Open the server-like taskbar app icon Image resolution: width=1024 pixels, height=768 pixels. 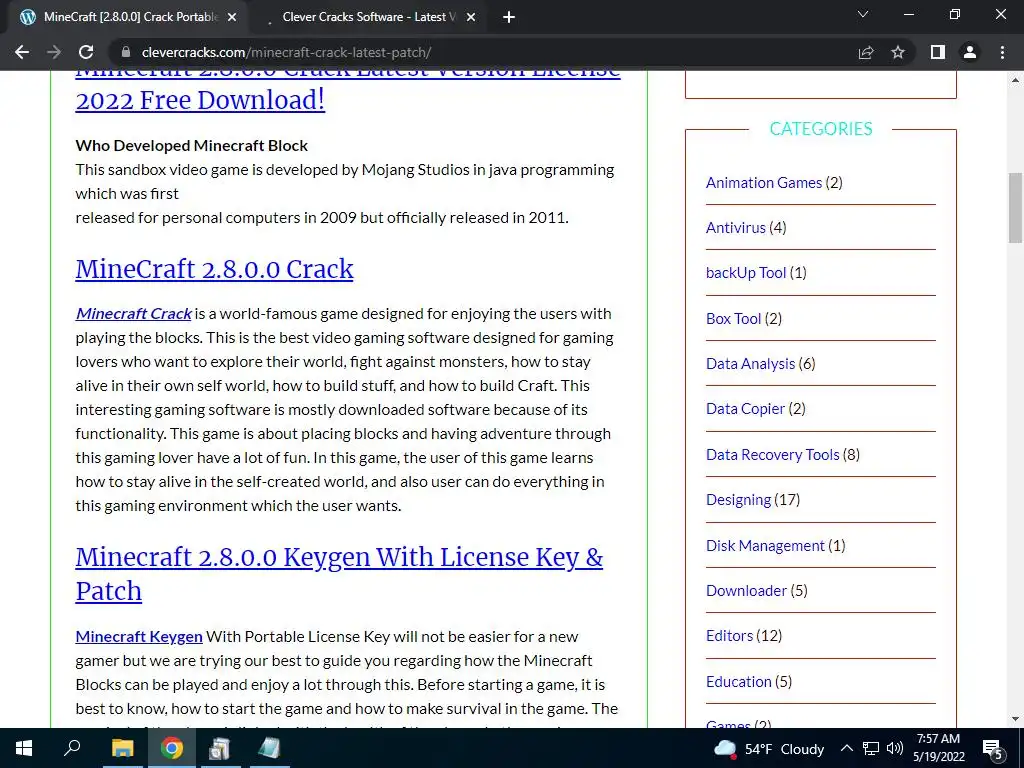coord(220,748)
